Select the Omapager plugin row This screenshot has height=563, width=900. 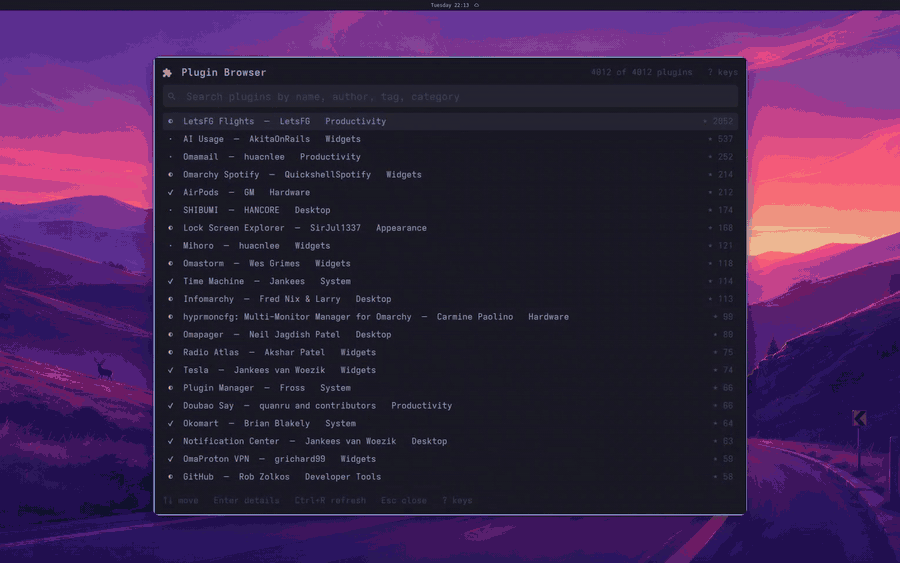tap(451, 335)
